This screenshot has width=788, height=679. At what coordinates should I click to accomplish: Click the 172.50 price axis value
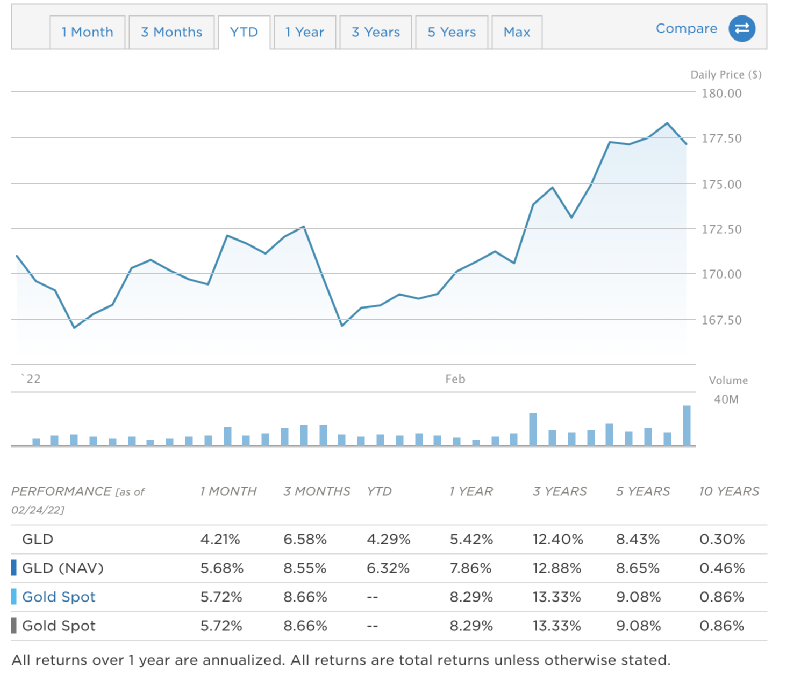click(721, 229)
